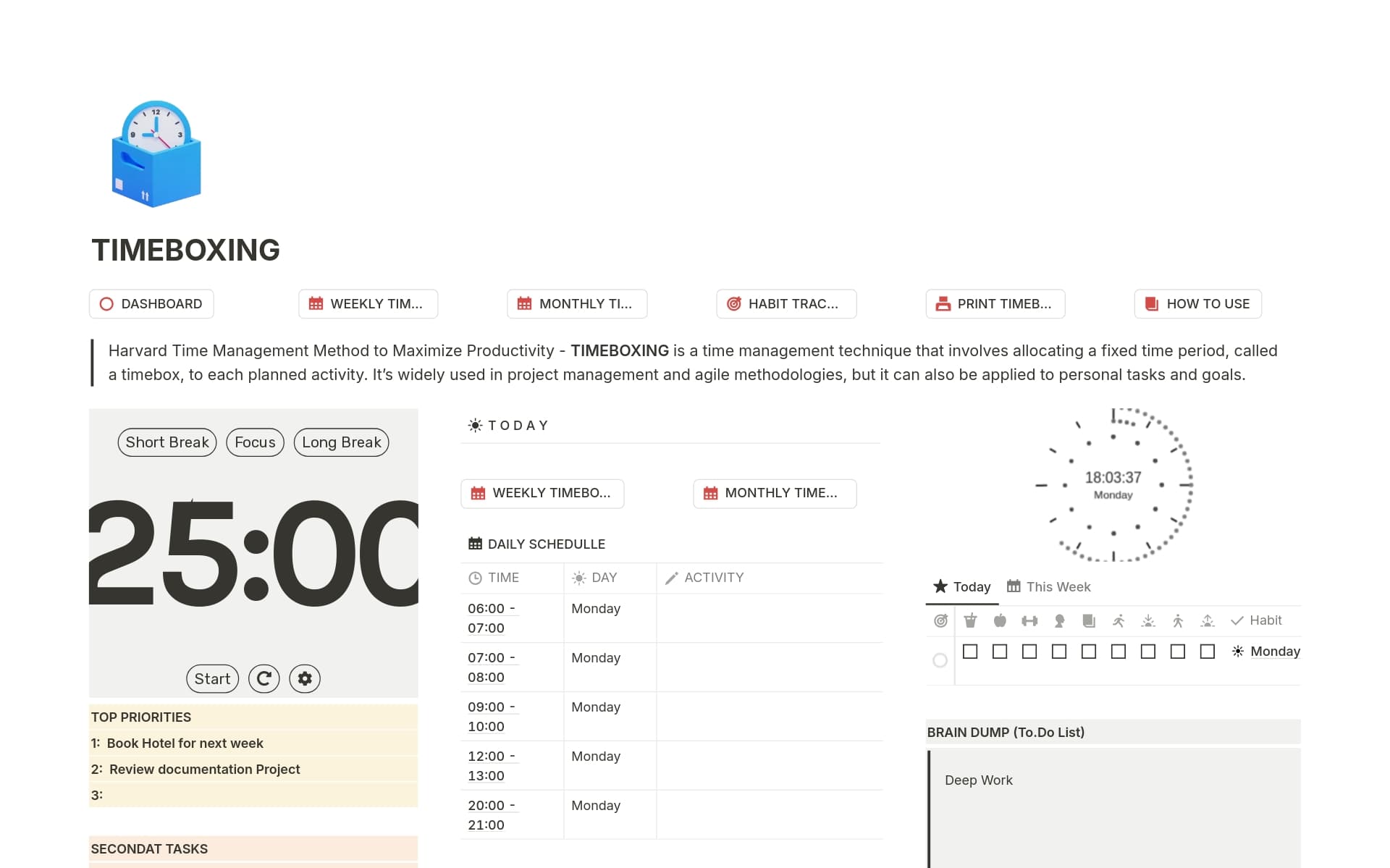Select the Focus timer mode

coord(255,442)
